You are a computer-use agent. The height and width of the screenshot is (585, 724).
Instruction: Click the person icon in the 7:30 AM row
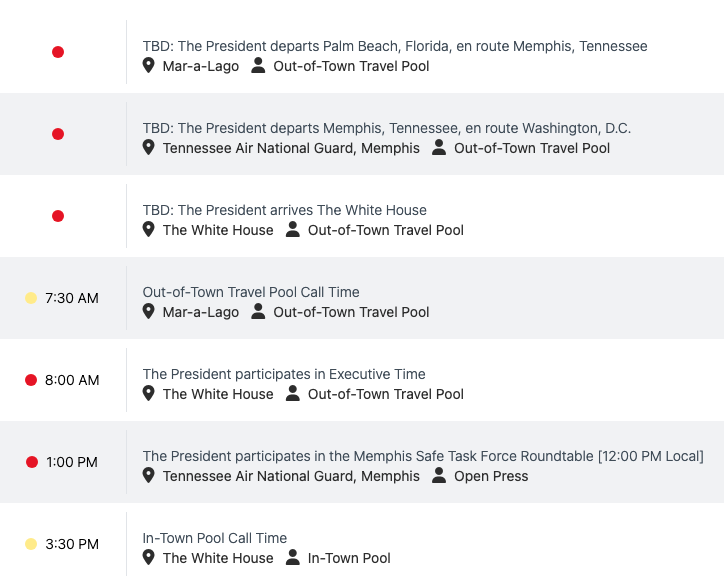click(258, 312)
